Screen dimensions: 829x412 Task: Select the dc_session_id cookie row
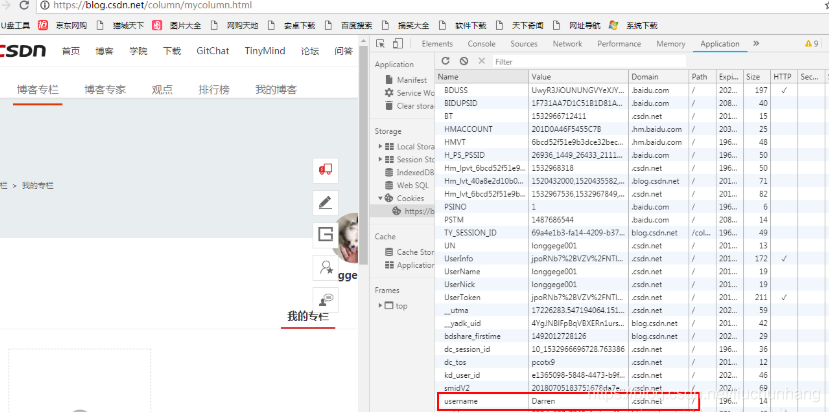pyautogui.click(x=632, y=349)
